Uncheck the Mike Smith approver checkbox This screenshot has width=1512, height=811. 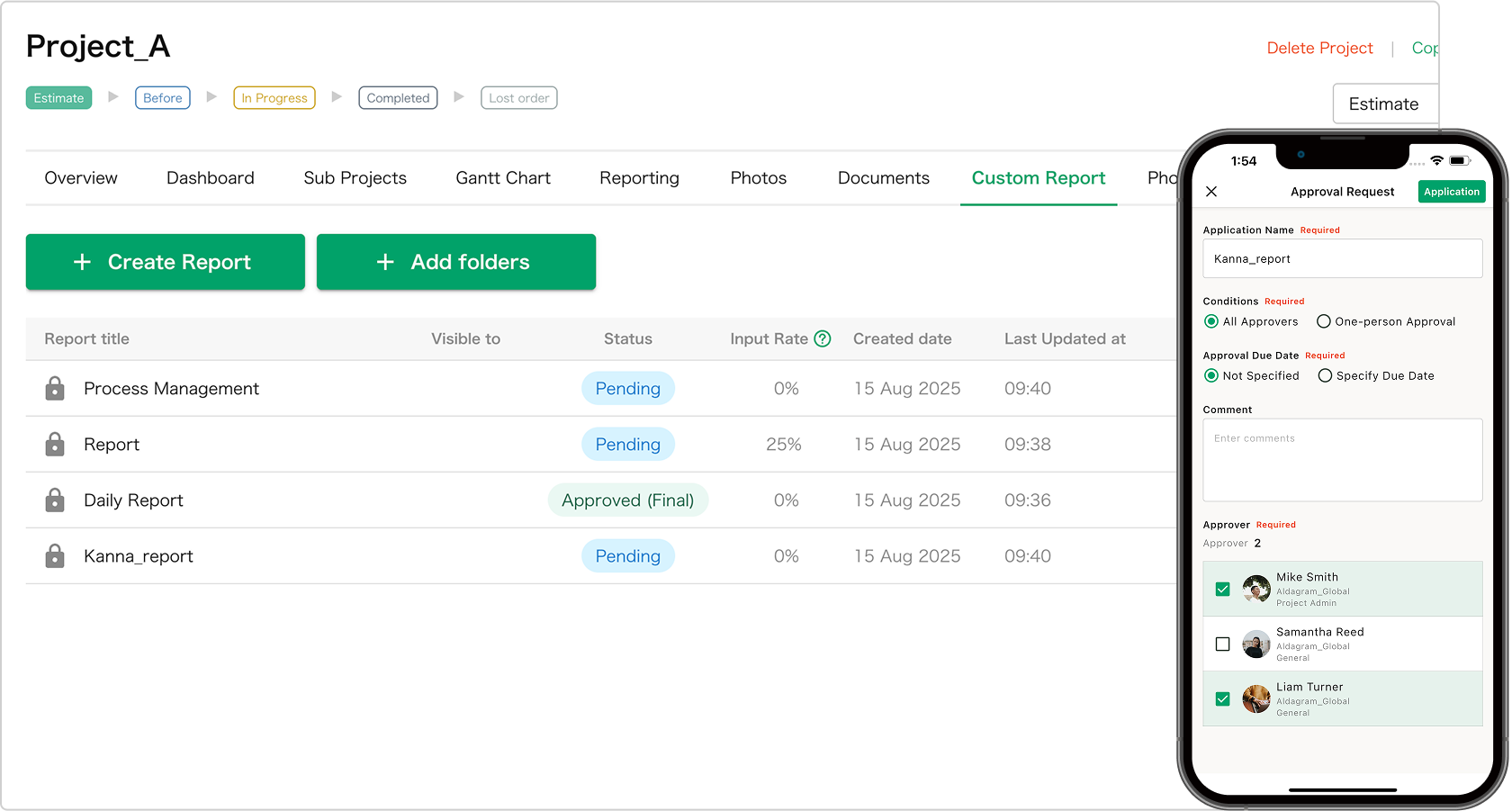pos(1222,590)
